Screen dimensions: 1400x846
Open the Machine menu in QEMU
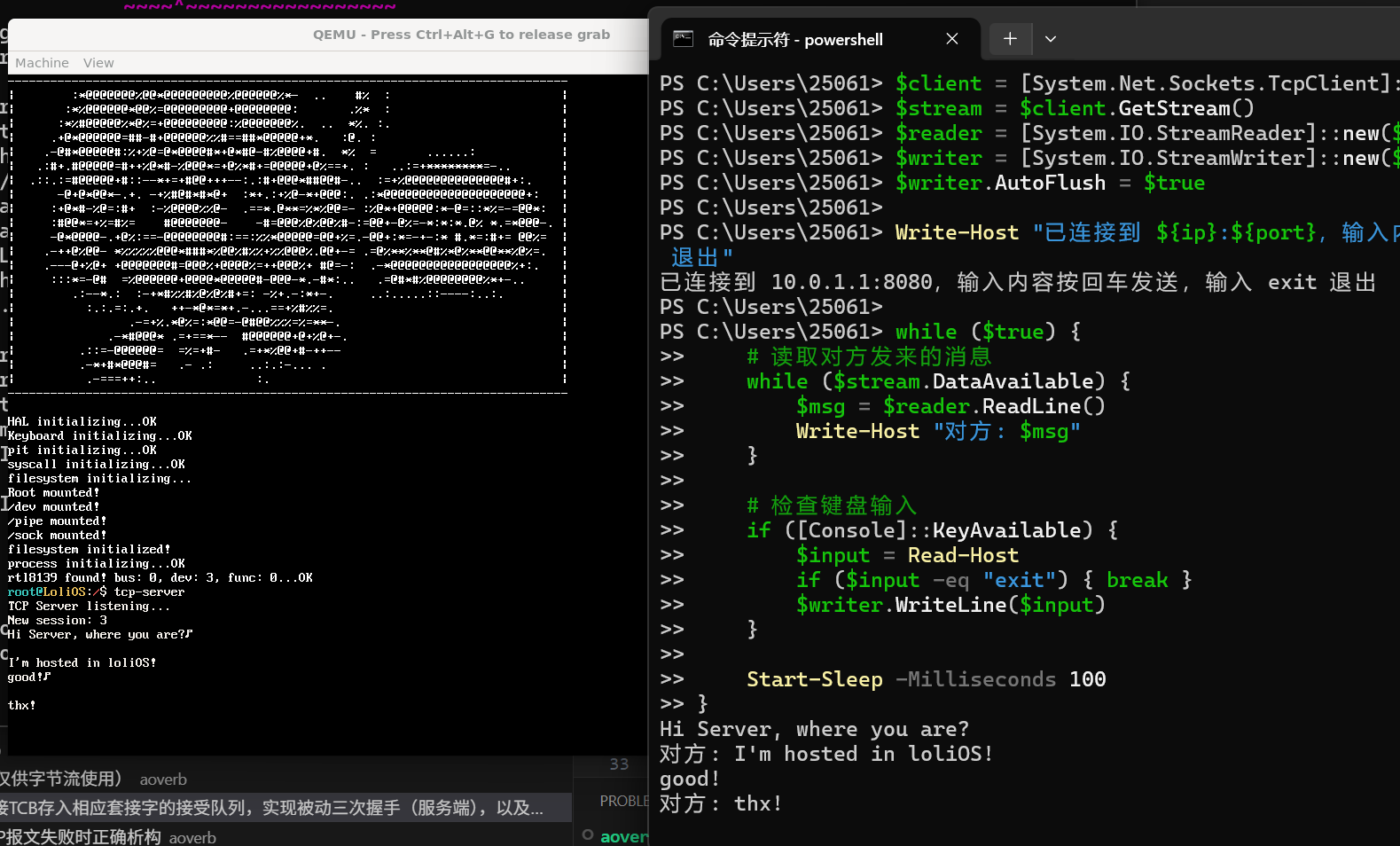click(x=42, y=63)
